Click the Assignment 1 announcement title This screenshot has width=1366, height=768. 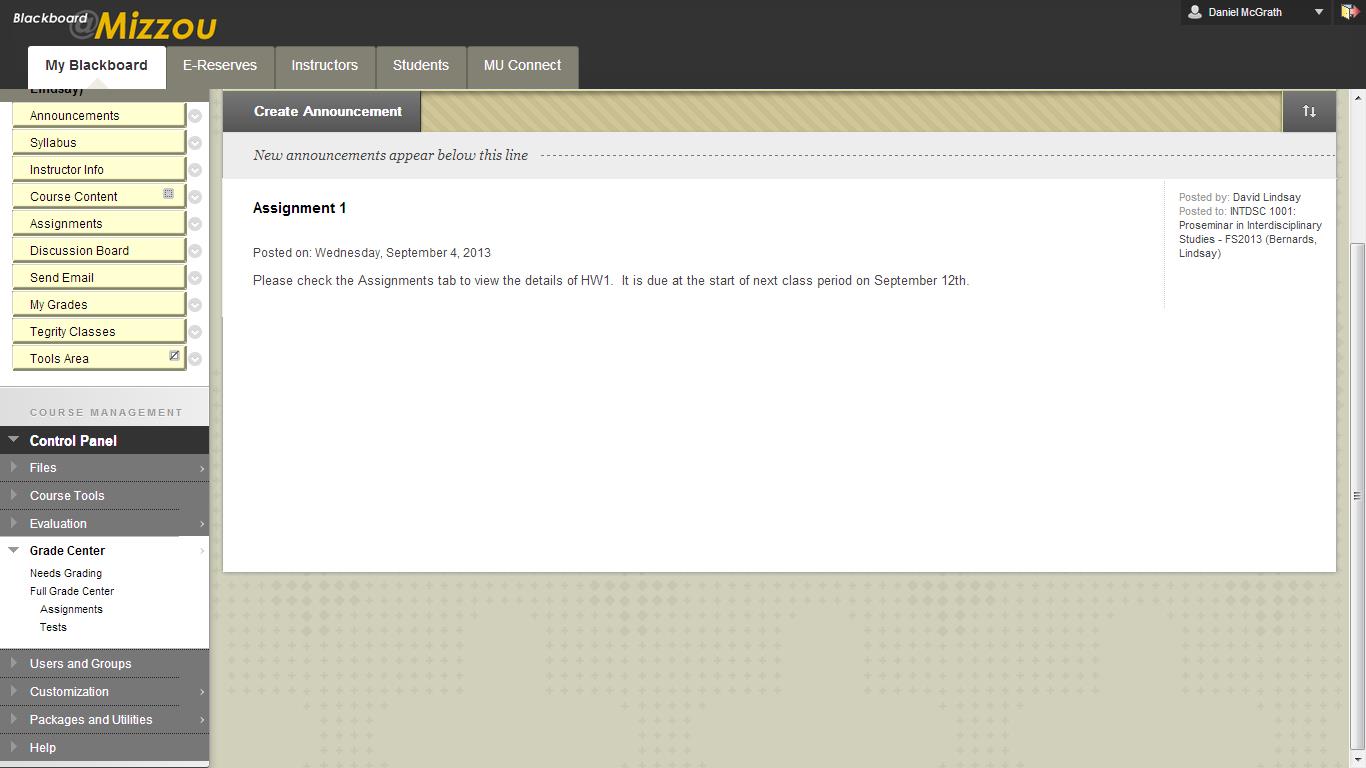[300, 208]
